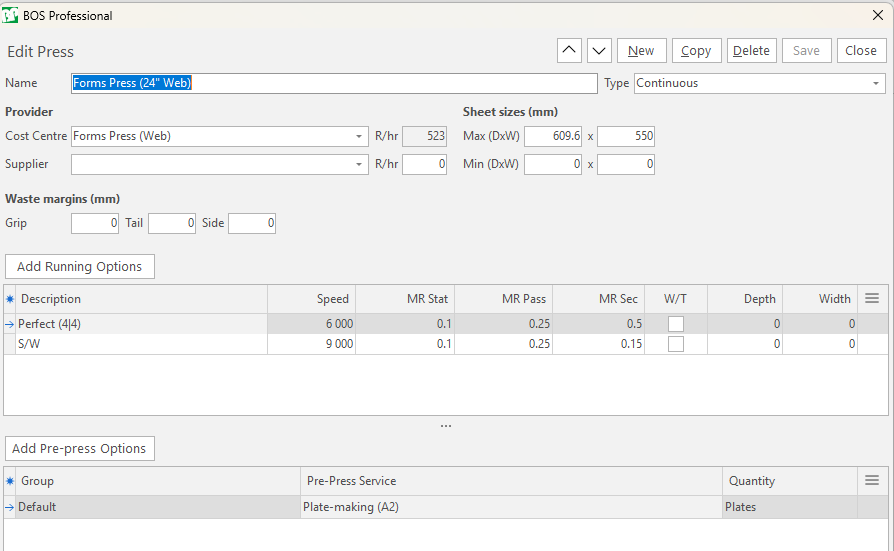894x551 pixels.
Task: Click the Max depth field showing 609.6
Action: point(553,136)
